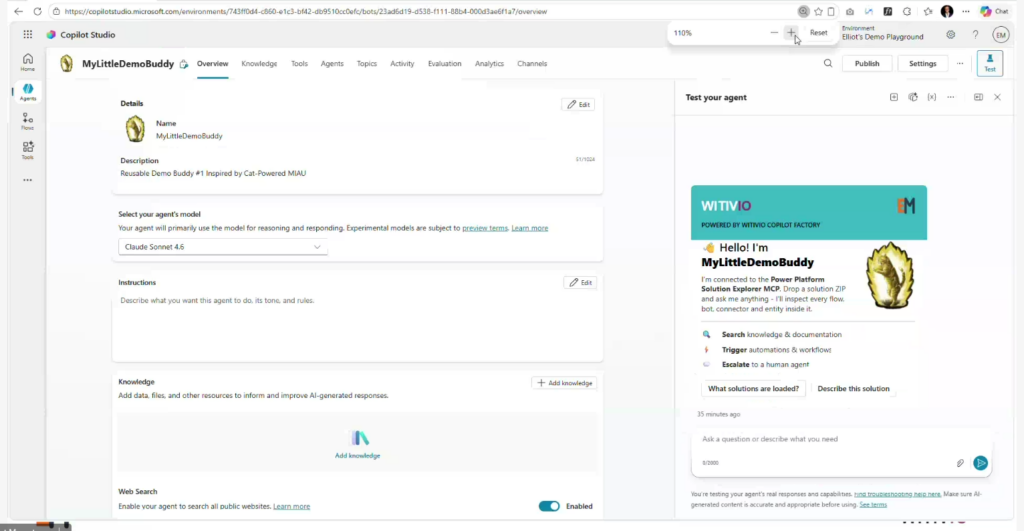Open browser Copilot Chat button
This screenshot has width=1024, height=531.
coord(994,11)
